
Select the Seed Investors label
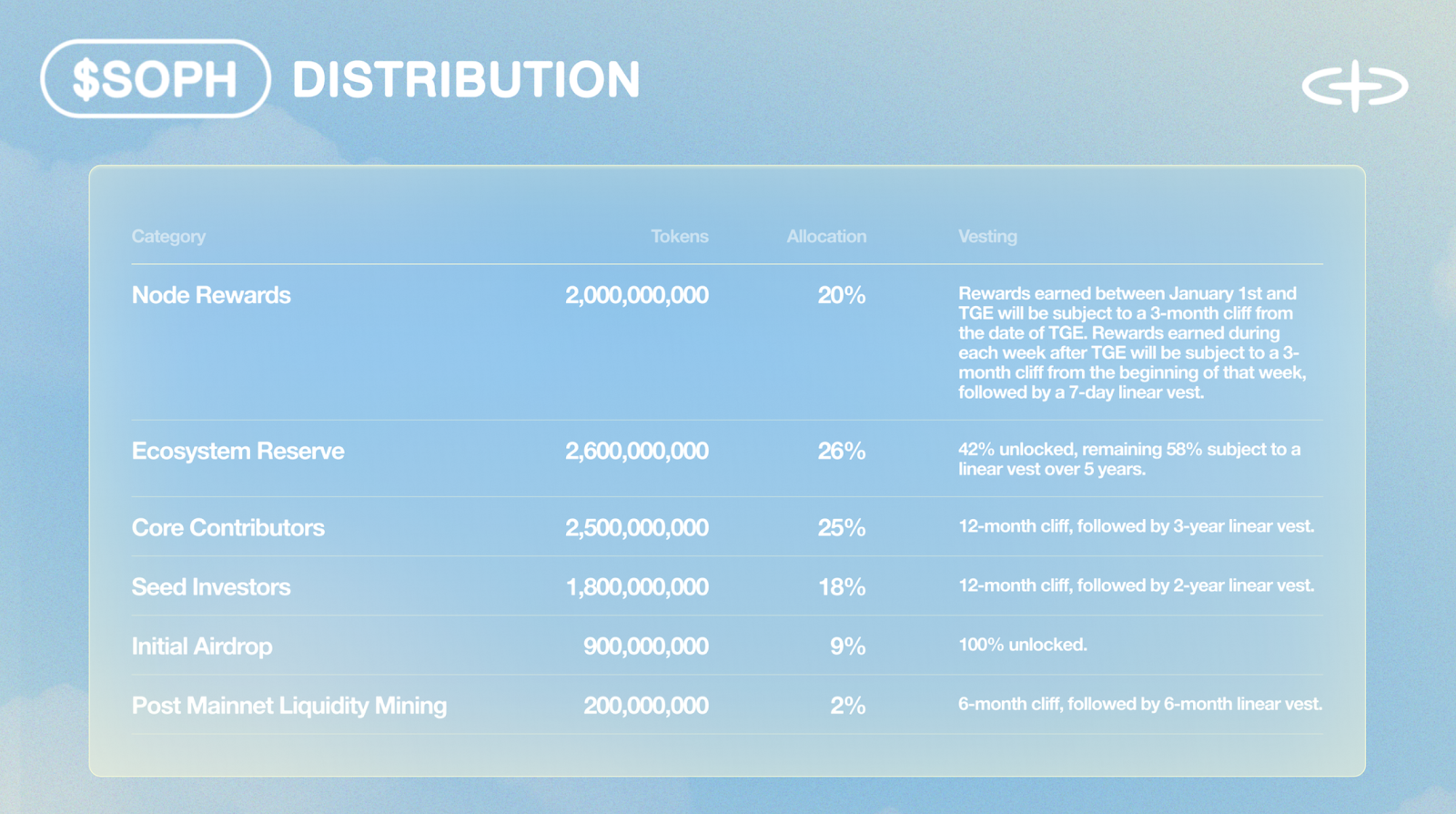tap(211, 586)
